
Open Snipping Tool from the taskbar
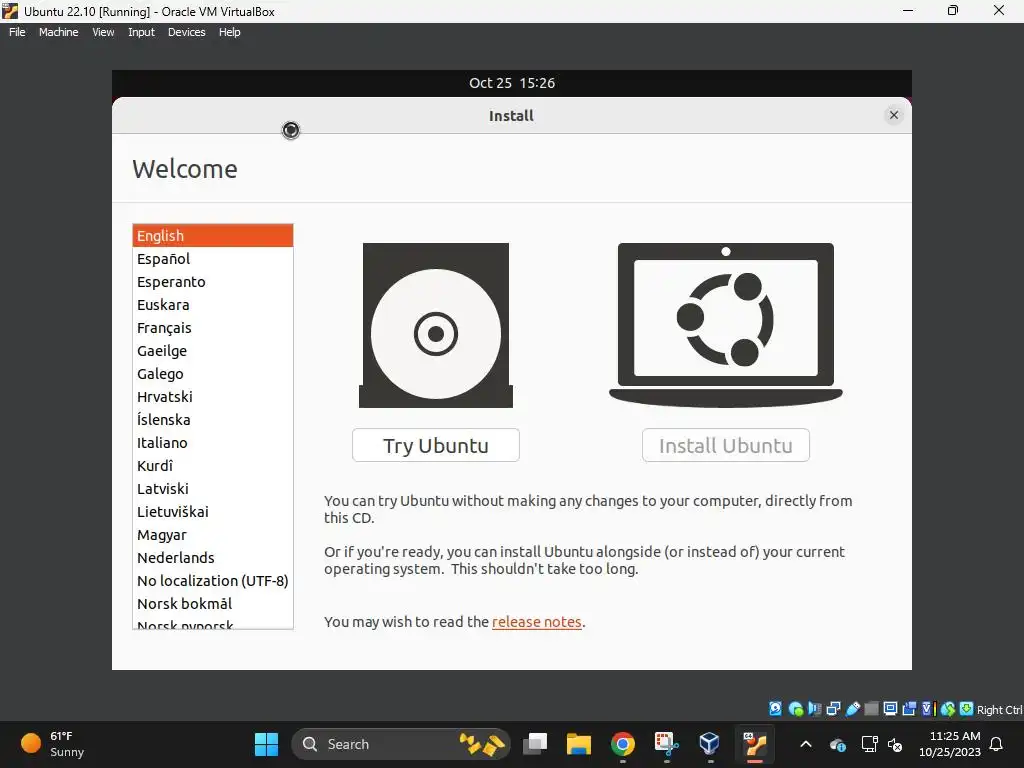666,744
